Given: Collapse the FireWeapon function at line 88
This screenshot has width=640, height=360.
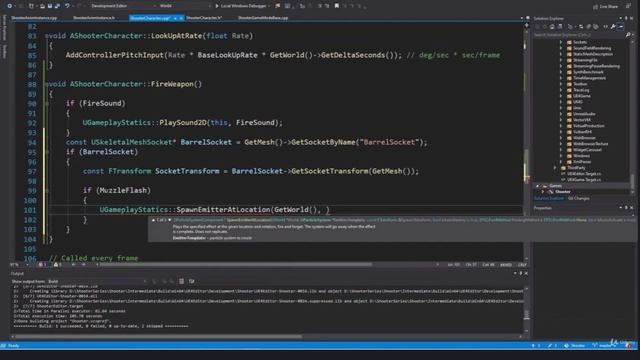Looking at the screenshot, I should pyautogui.click(x=47, y=84).
